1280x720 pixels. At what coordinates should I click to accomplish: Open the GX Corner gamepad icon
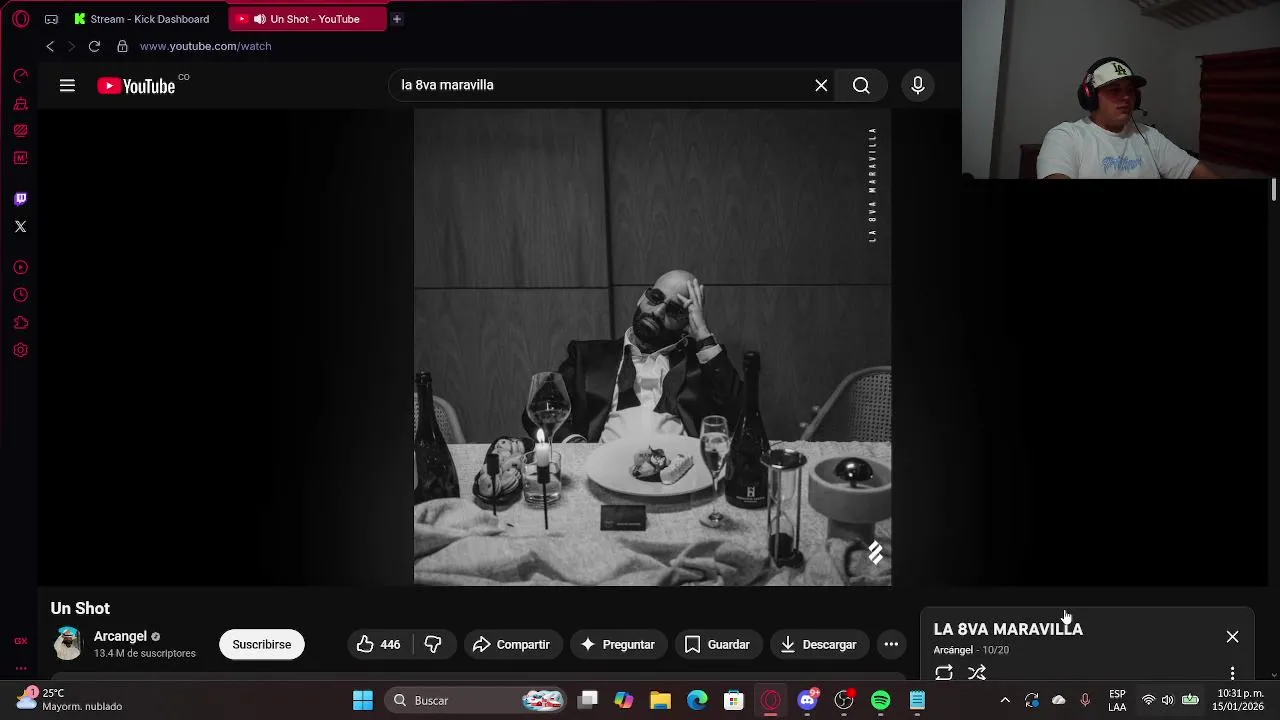[x=51, y=19]
